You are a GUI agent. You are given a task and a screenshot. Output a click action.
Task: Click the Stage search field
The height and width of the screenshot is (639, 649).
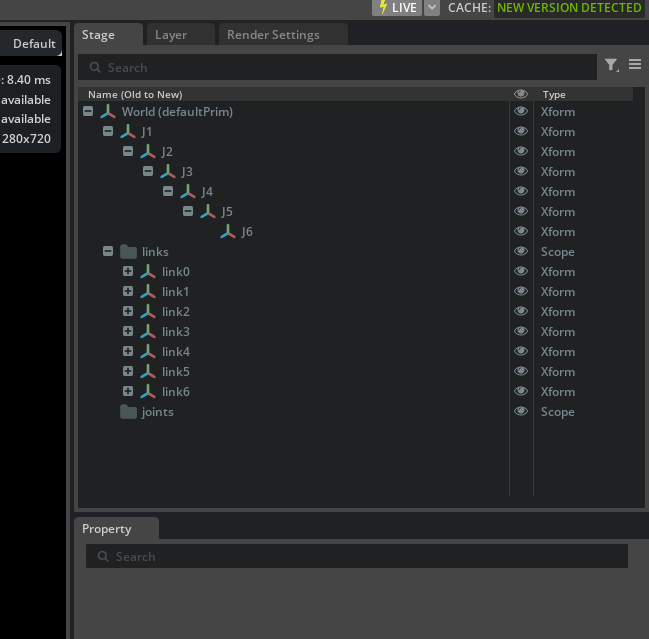point(340,67)
